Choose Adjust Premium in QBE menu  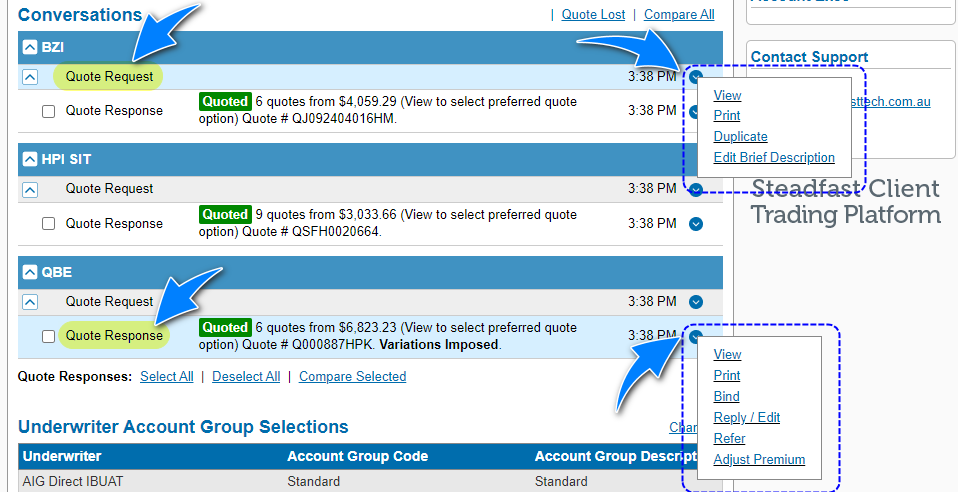click(x=759, y=459)
